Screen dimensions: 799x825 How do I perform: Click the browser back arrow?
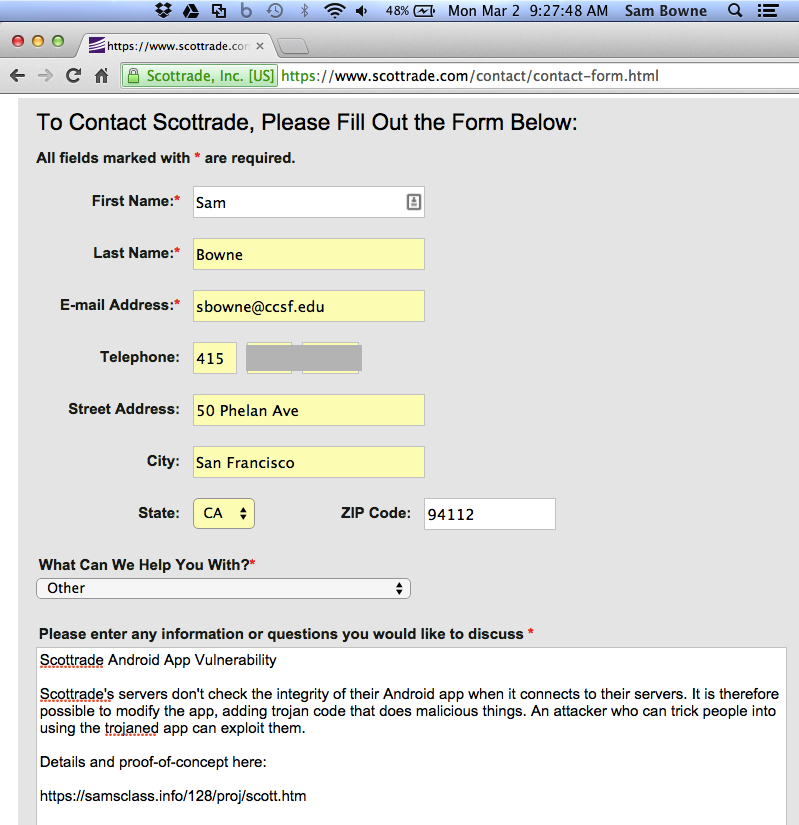coord(18,76)
